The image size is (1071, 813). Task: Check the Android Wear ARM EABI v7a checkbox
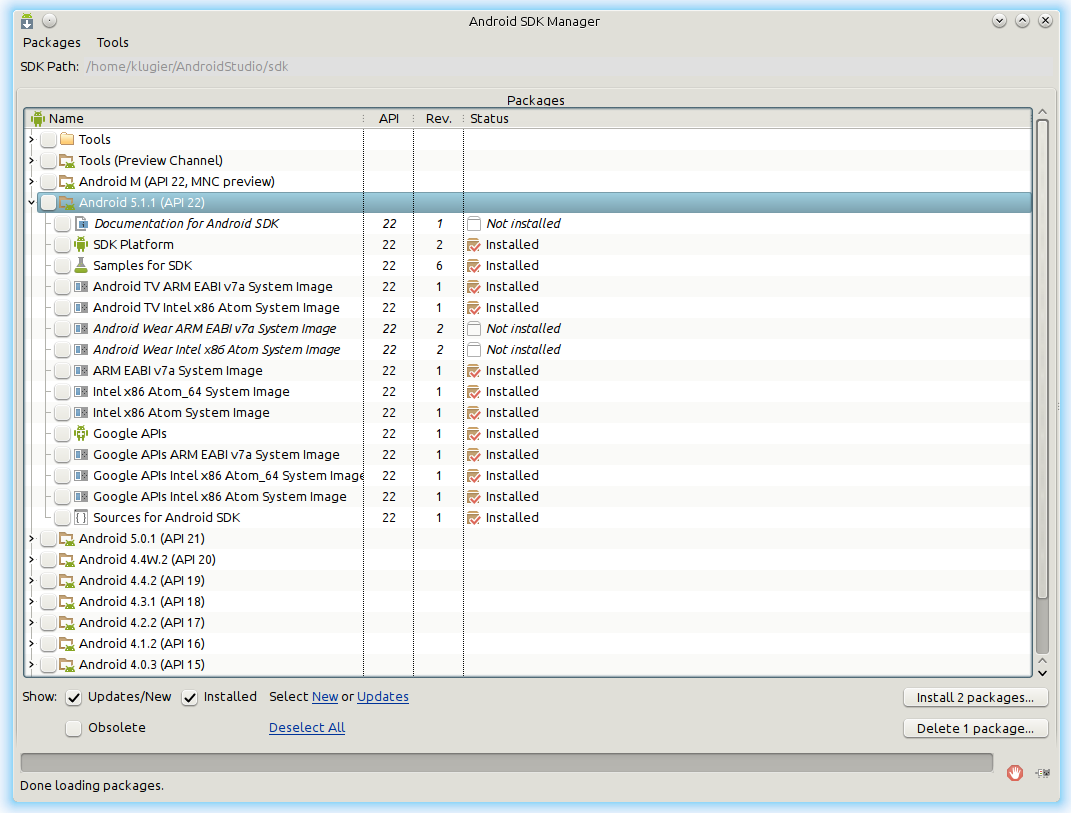[62, 329]
